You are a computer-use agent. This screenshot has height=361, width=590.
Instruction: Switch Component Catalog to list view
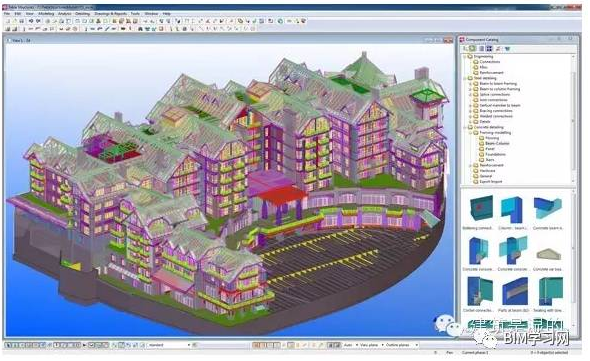tap(481, 49)
